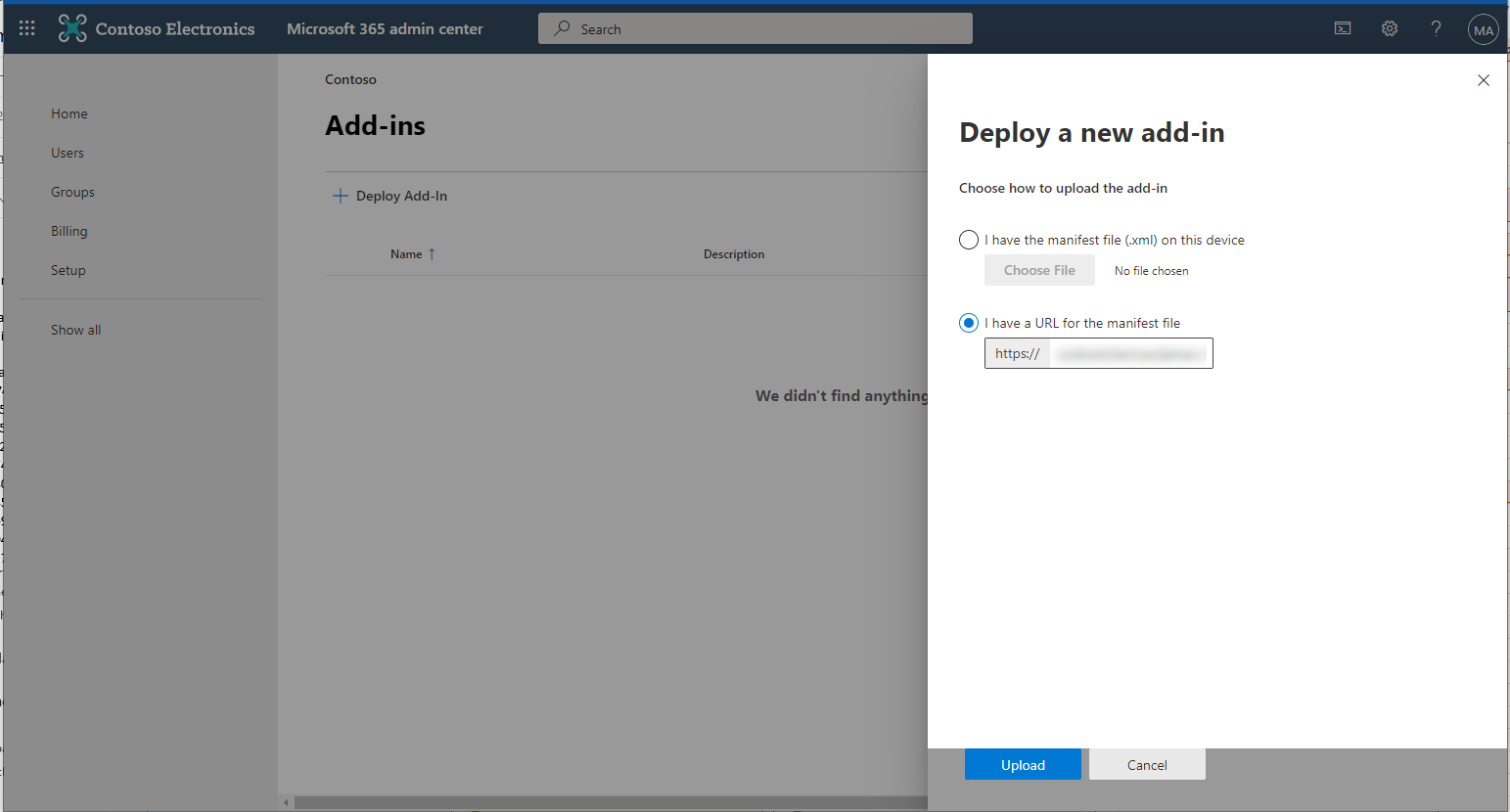The height and width of the screenshot is (812, 1510).
Task: Click the blue Upload button
Action: [1023, 765]
